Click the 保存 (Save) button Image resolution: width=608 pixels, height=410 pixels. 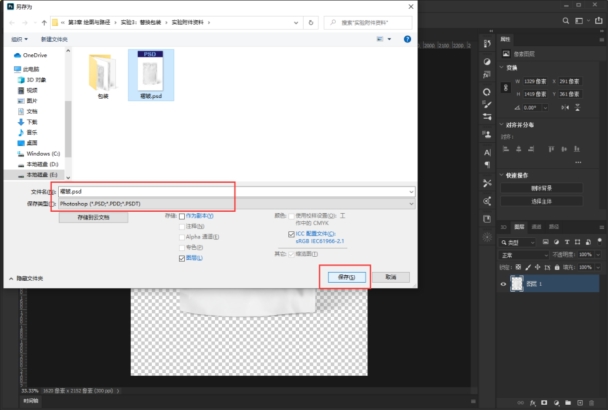(346, 277)
